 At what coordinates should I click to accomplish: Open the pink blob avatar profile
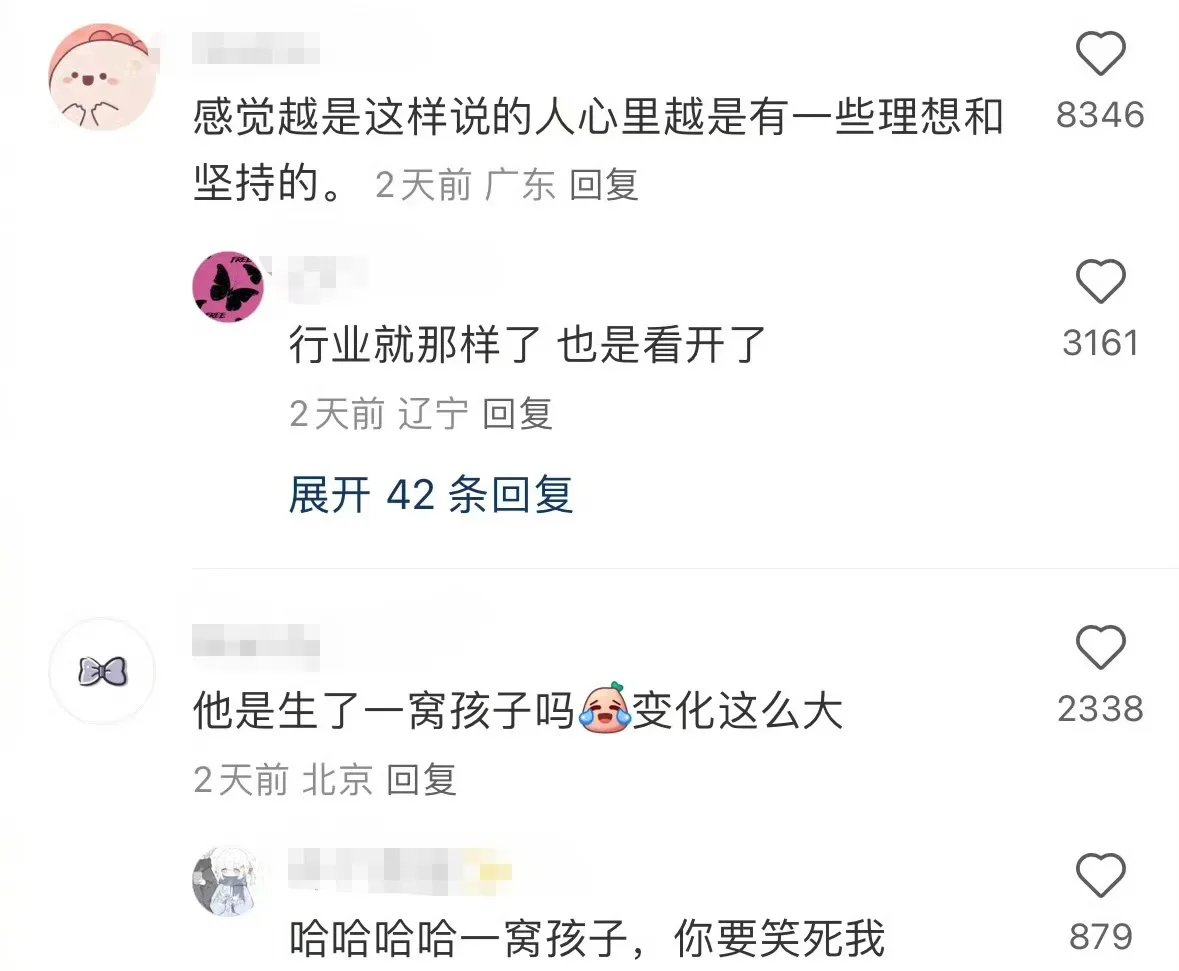point(102,77)
